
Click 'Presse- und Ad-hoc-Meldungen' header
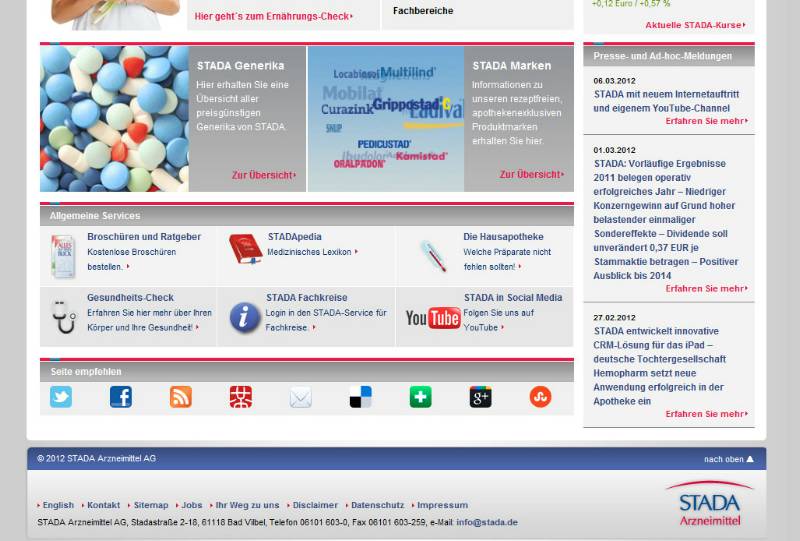pos(662,56)
